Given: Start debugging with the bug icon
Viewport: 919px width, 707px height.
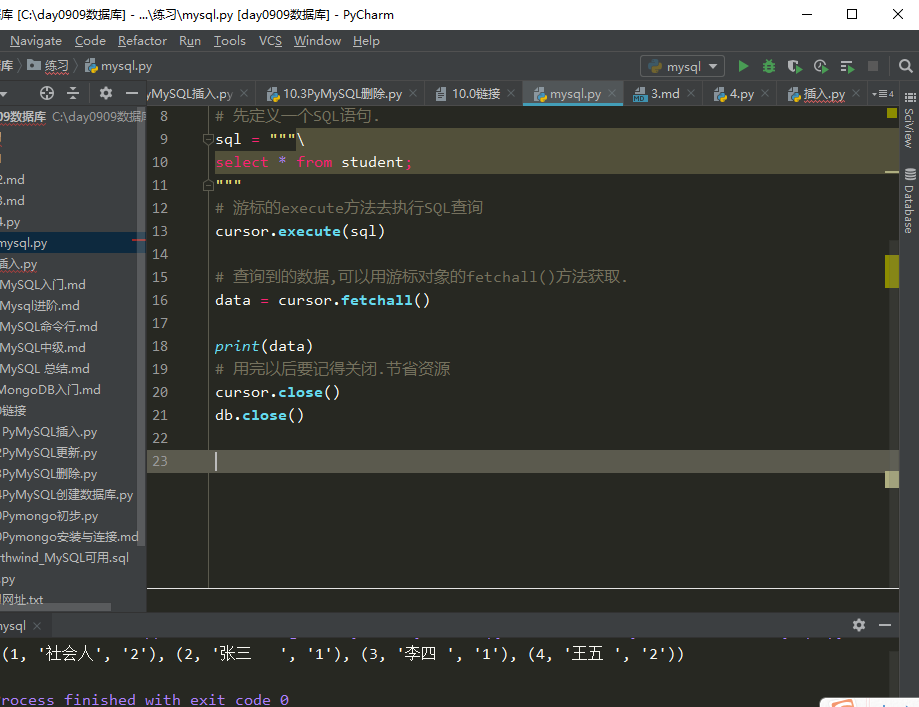Looking at the screenshot, I should pyautogui.click(x=769, y=66).
